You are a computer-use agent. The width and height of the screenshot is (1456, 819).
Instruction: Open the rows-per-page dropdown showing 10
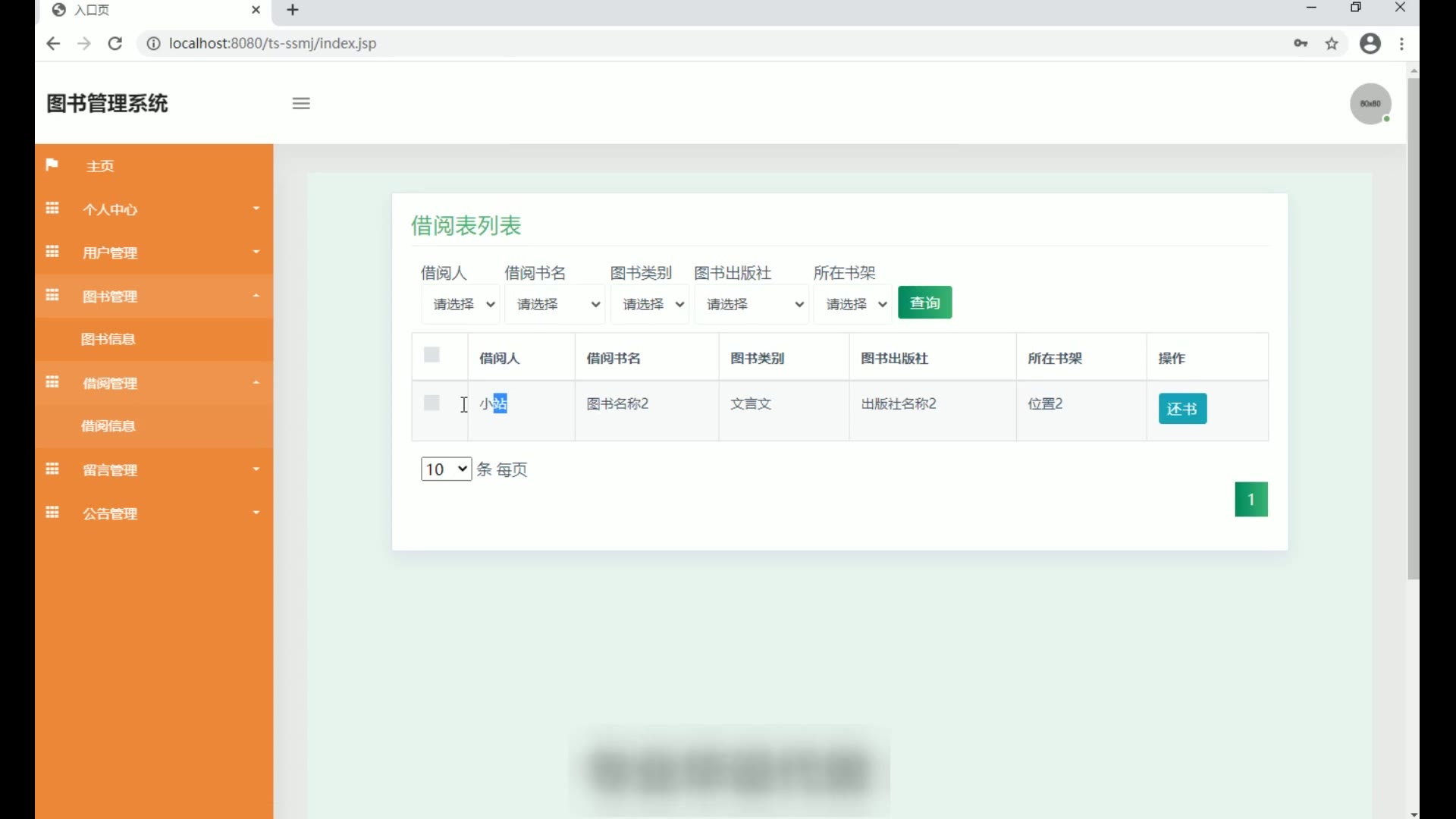[446, 469]
